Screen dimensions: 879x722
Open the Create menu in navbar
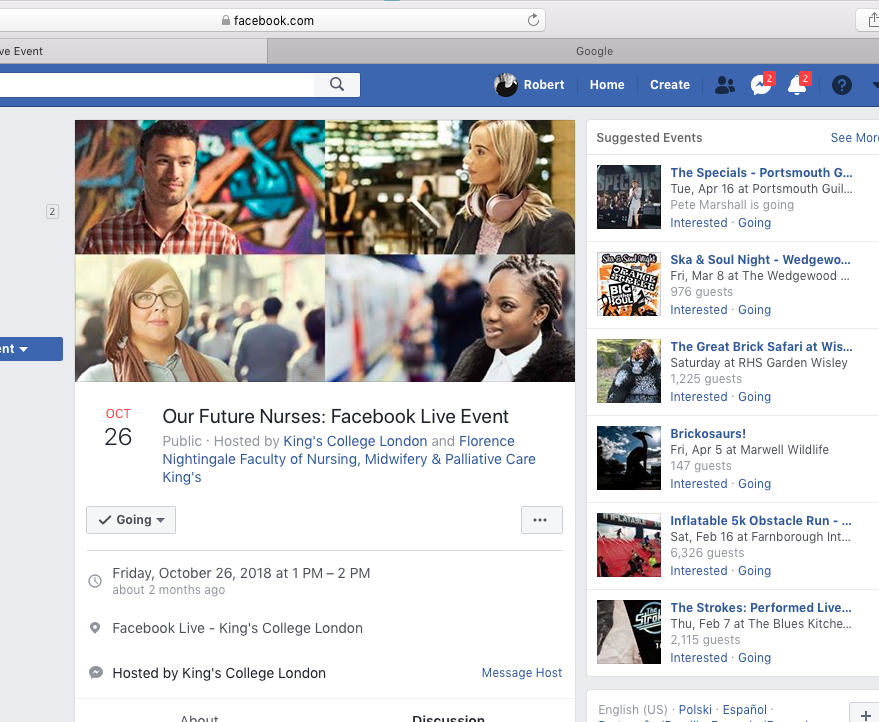(x=669, y=85)
